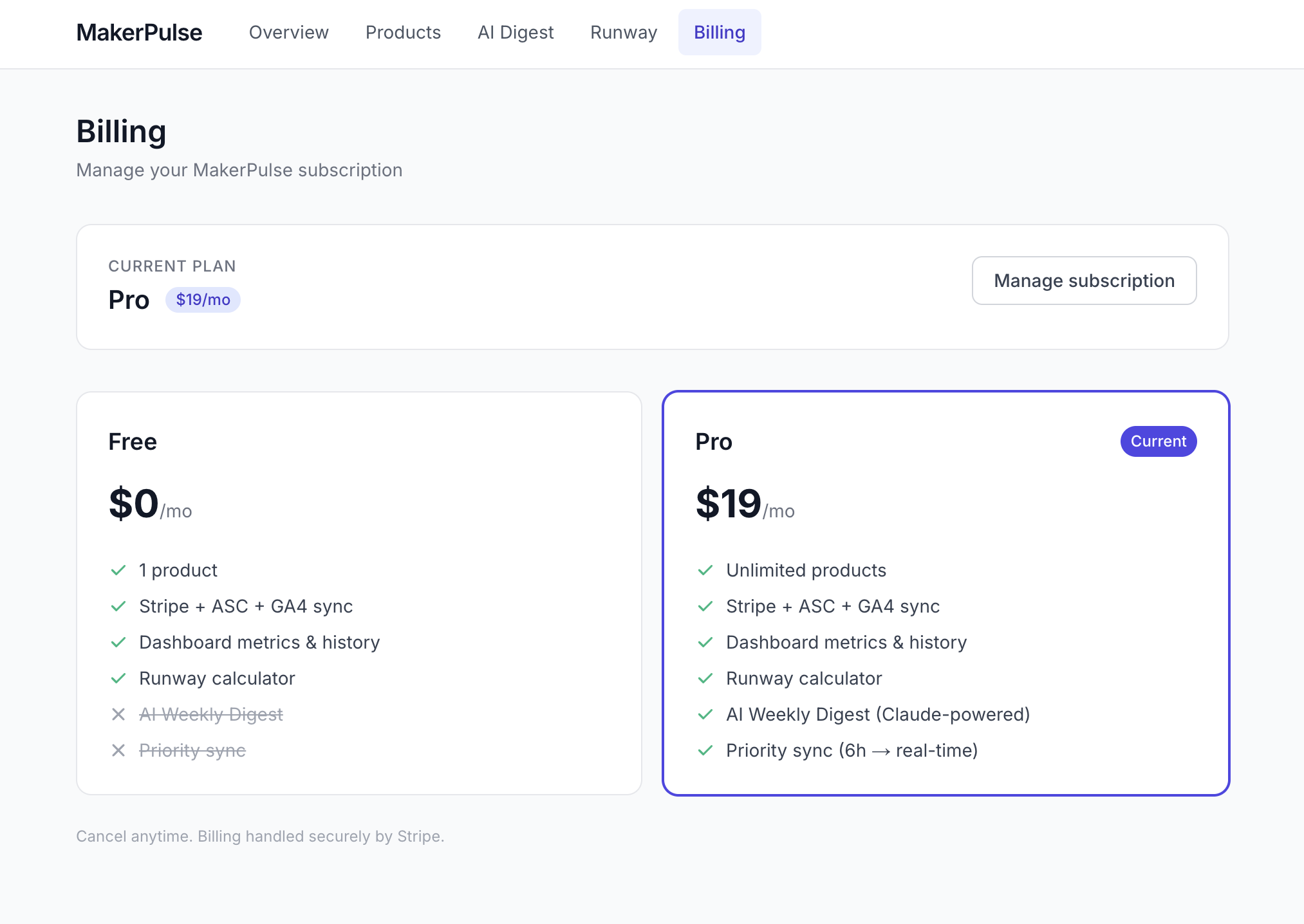Click the '1 product' feature text

coord(178,571)
